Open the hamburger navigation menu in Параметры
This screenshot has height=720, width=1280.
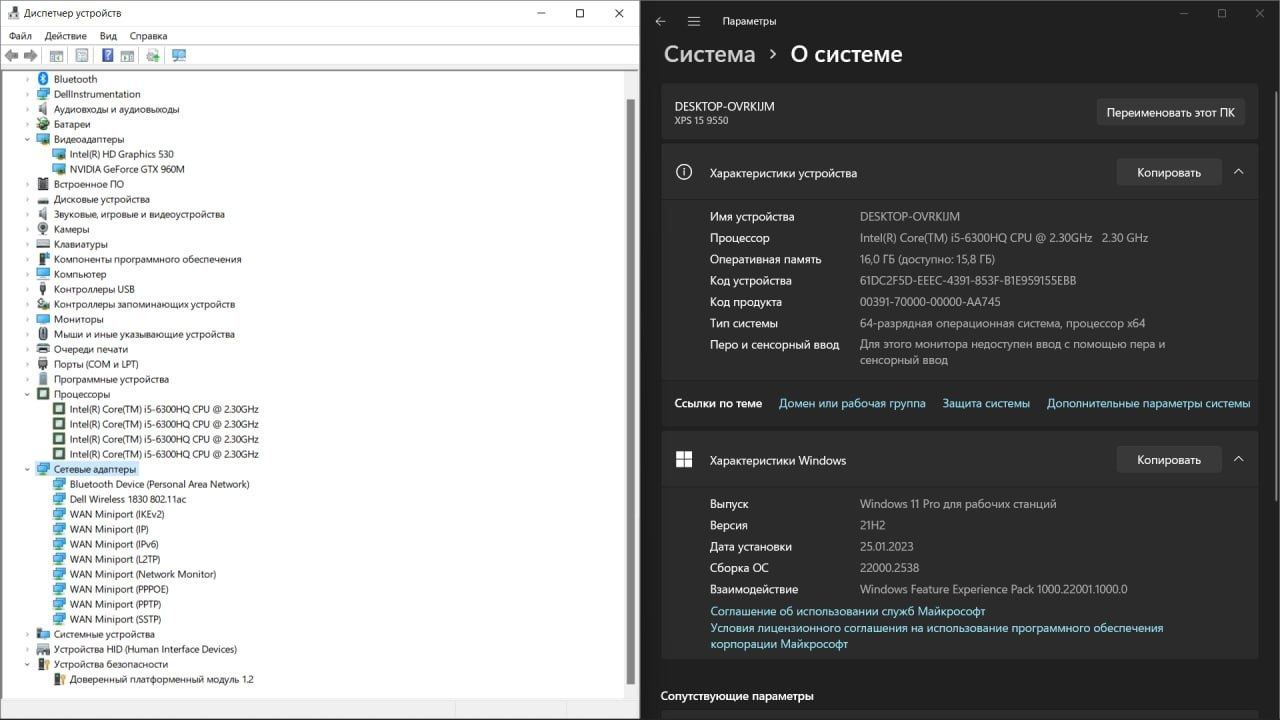tap(694, 21)
